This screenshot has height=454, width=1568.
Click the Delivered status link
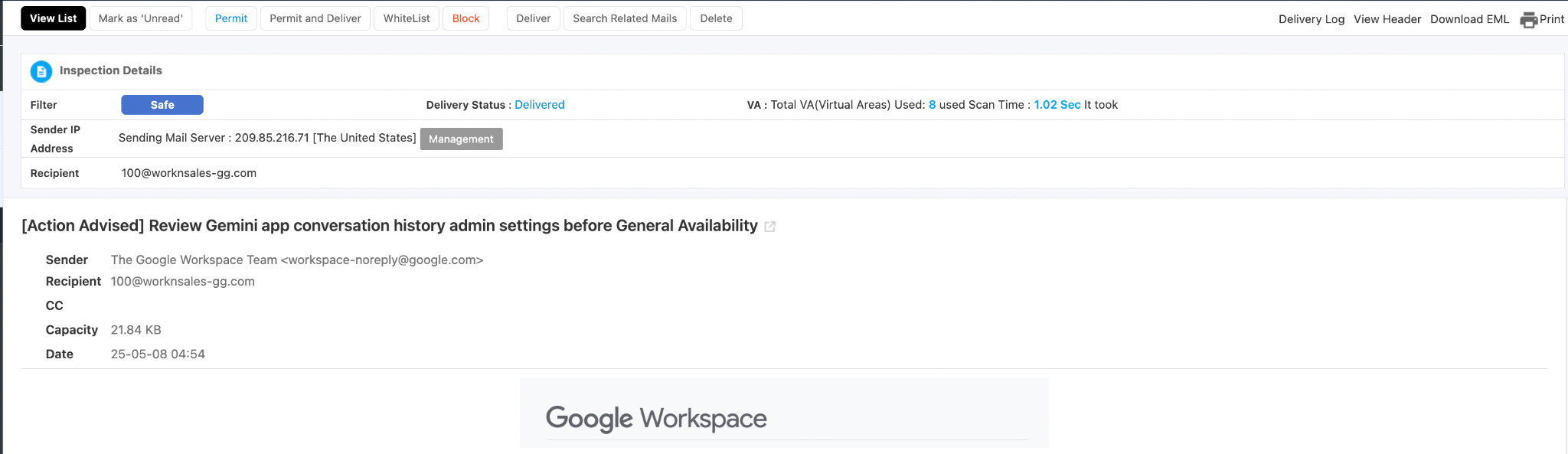pyautogui.click(x=540, y=105)
